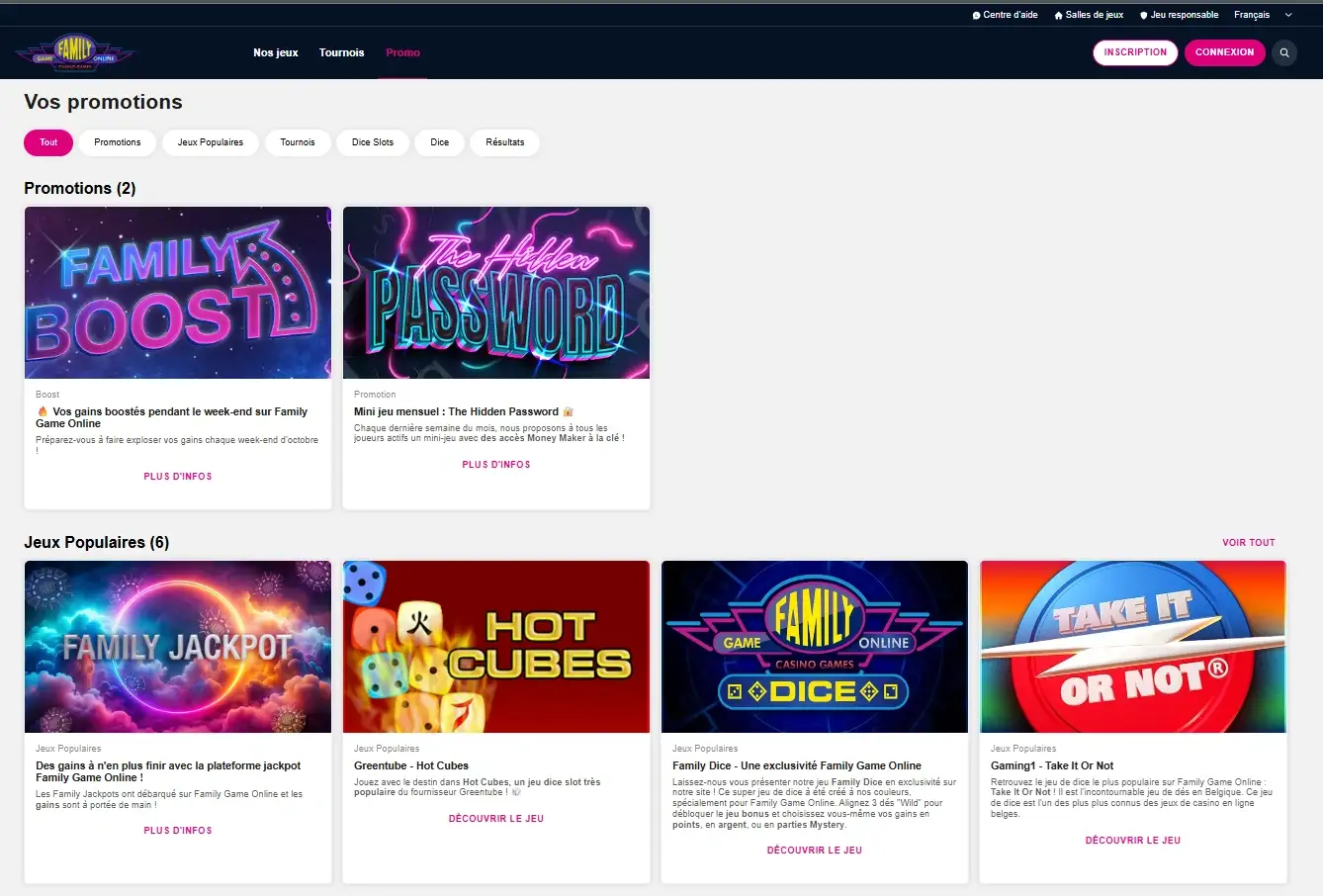Click the Salles de jeux home icon

[x=1058, y=15]
